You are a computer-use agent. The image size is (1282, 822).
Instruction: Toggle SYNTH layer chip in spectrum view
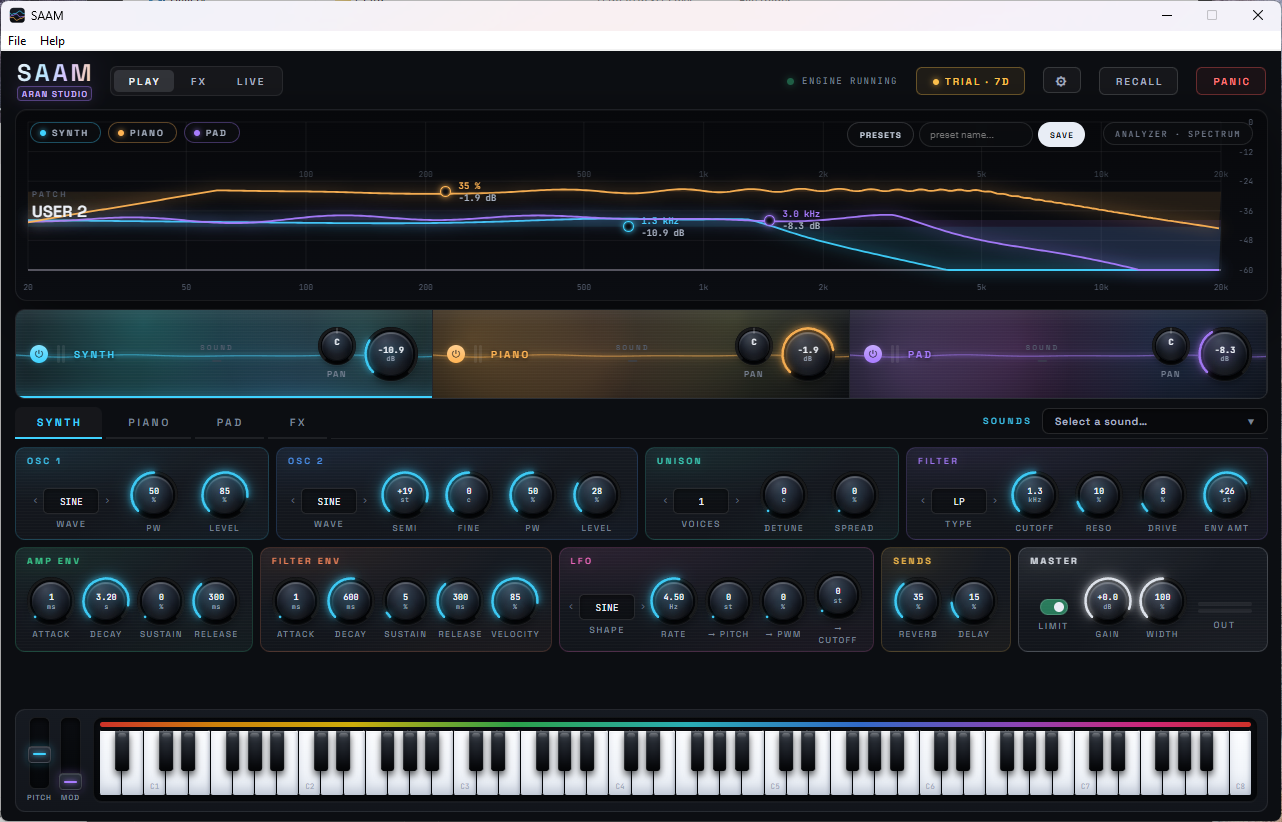pos(65,133)
